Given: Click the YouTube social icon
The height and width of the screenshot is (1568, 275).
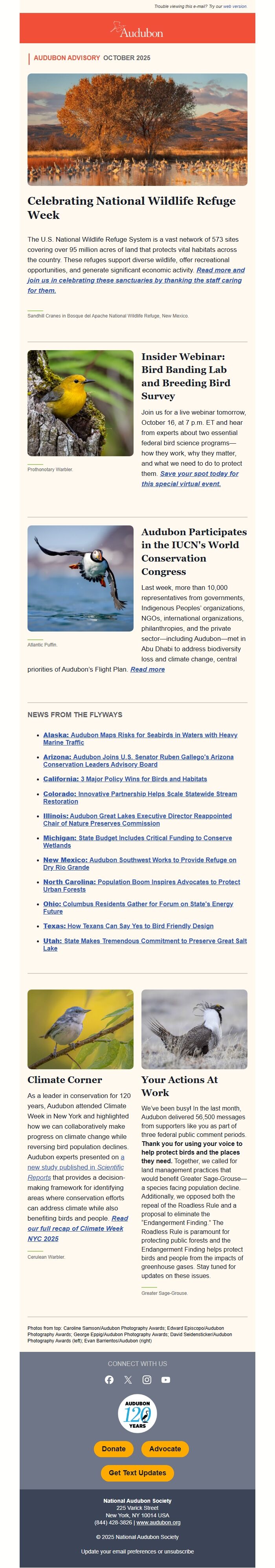Looking at the screenshot, I should [x=165, y=1379].
